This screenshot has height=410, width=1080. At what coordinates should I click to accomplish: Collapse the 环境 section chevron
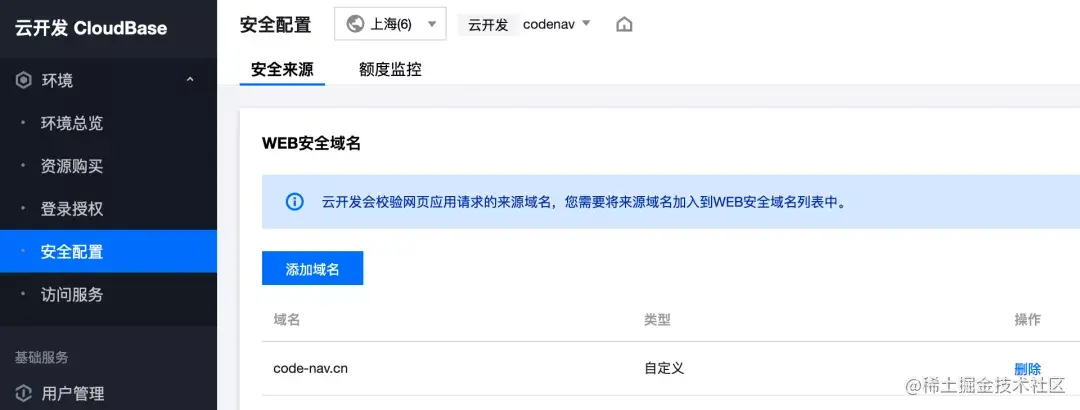click(190, 81)
